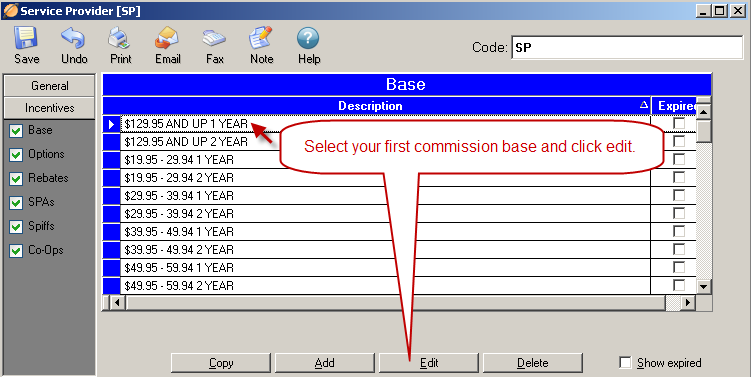Select row $39.95 - 49.94 1 YEAR
This screenshot has width=751, height=377.
click(x=386, y=231)
